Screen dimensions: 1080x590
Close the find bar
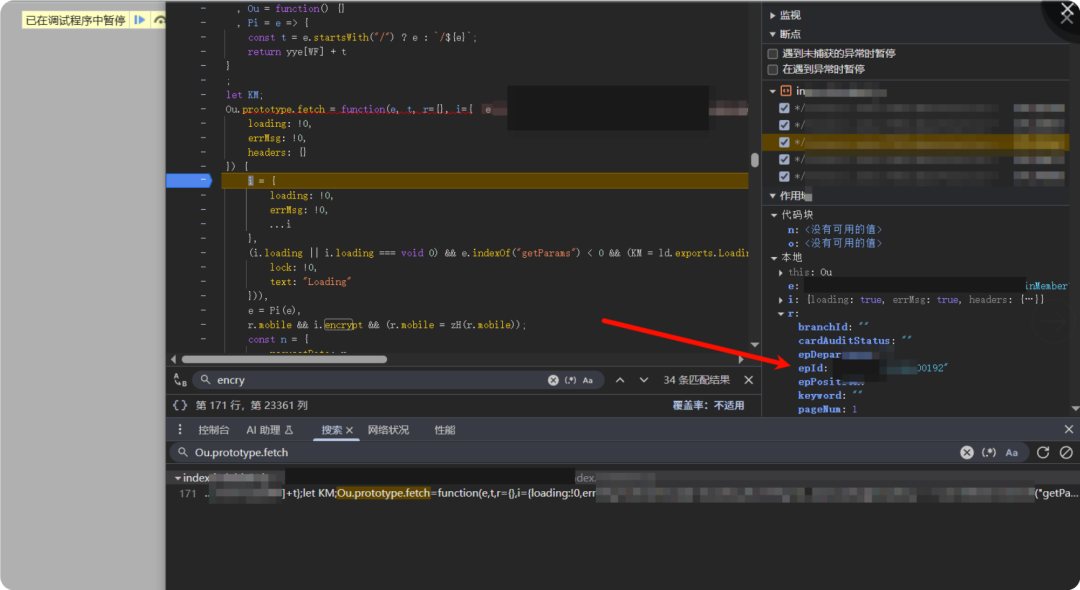749,380
